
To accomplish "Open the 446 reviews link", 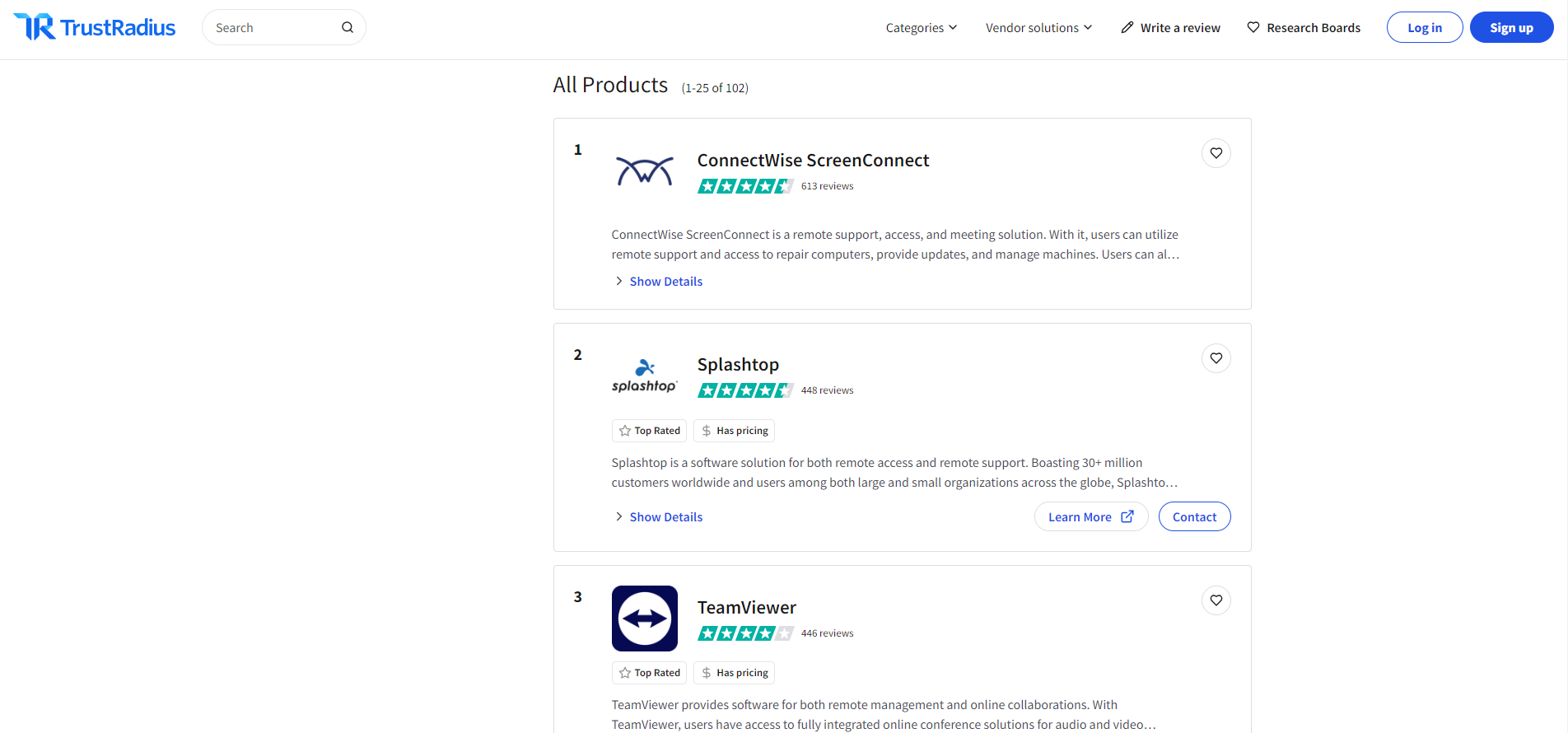I will (x=828, y=633).
